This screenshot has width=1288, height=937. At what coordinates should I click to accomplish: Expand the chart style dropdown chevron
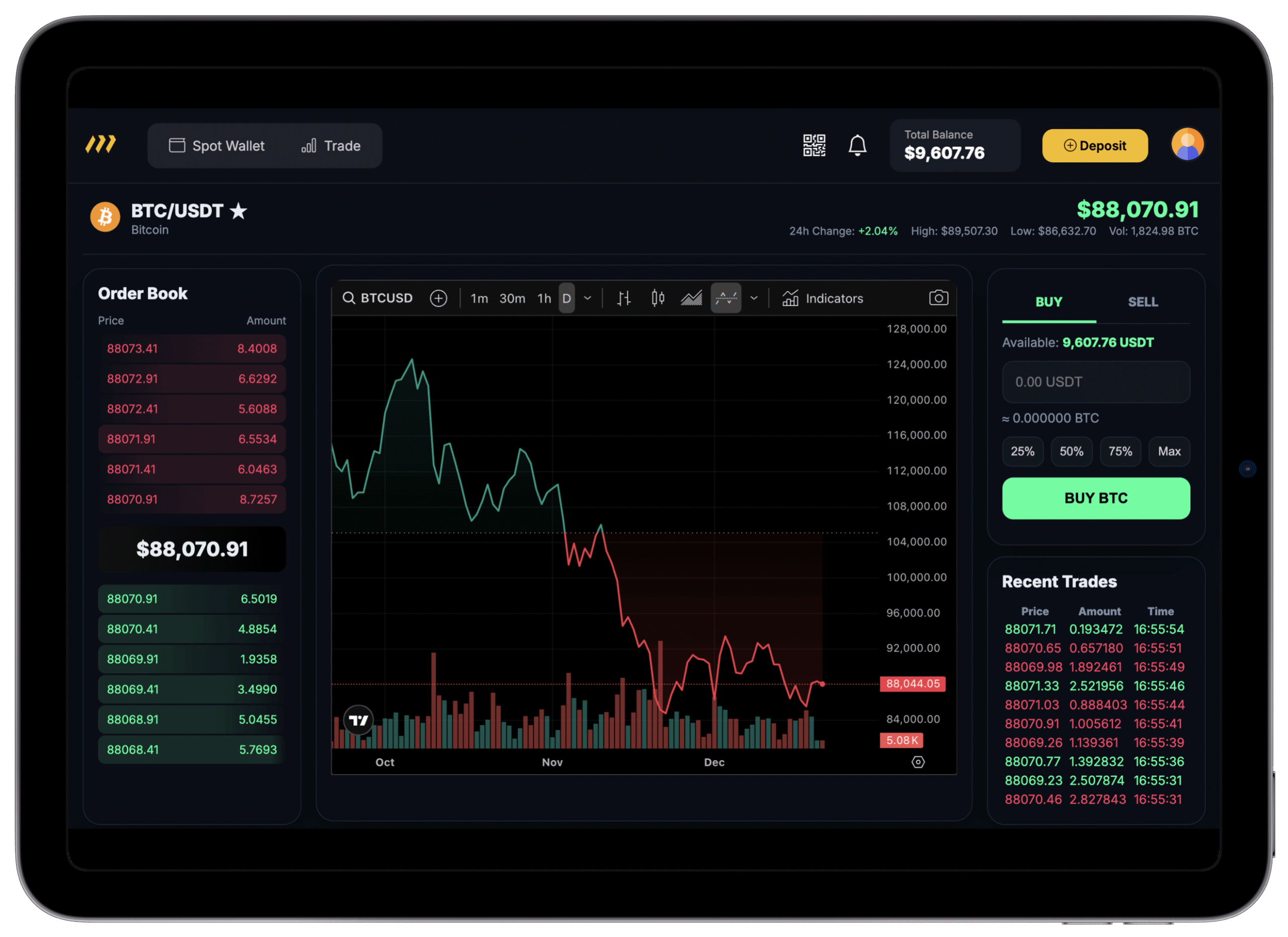tap(754, 298)
